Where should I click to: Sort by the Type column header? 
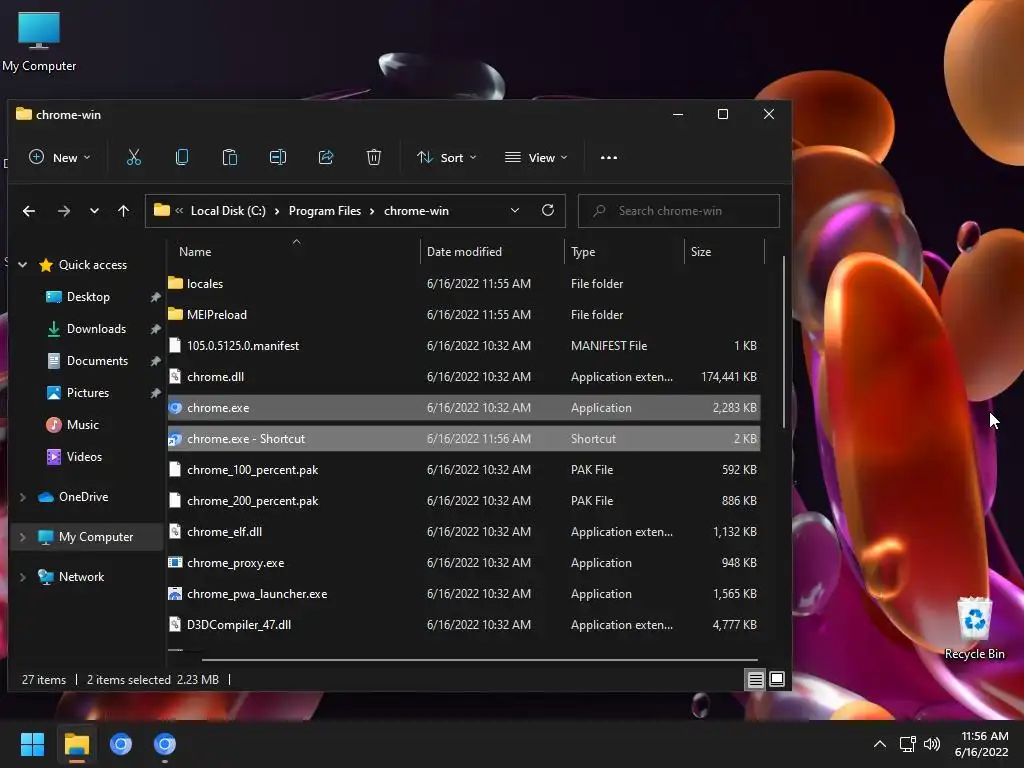tap(624, 251)
